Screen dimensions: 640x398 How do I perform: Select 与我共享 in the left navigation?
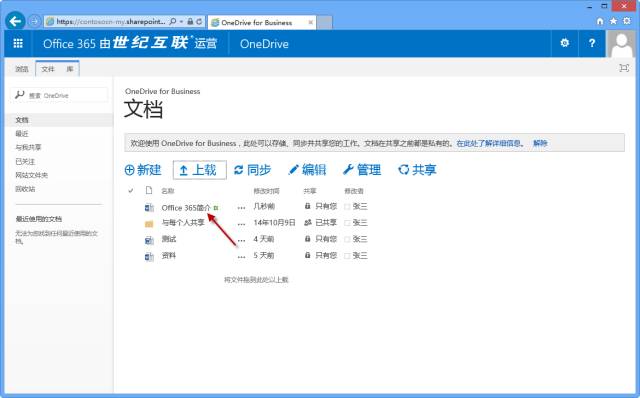pos(28,147)
